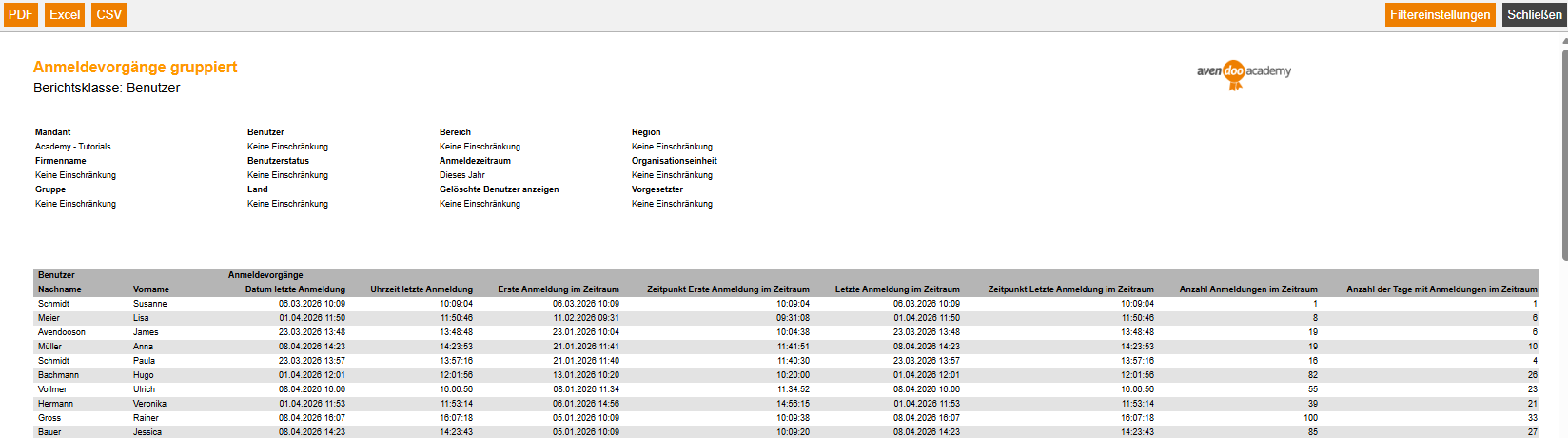
Task: Click the Organisationseinheit filter label
Action: (675, 161)
